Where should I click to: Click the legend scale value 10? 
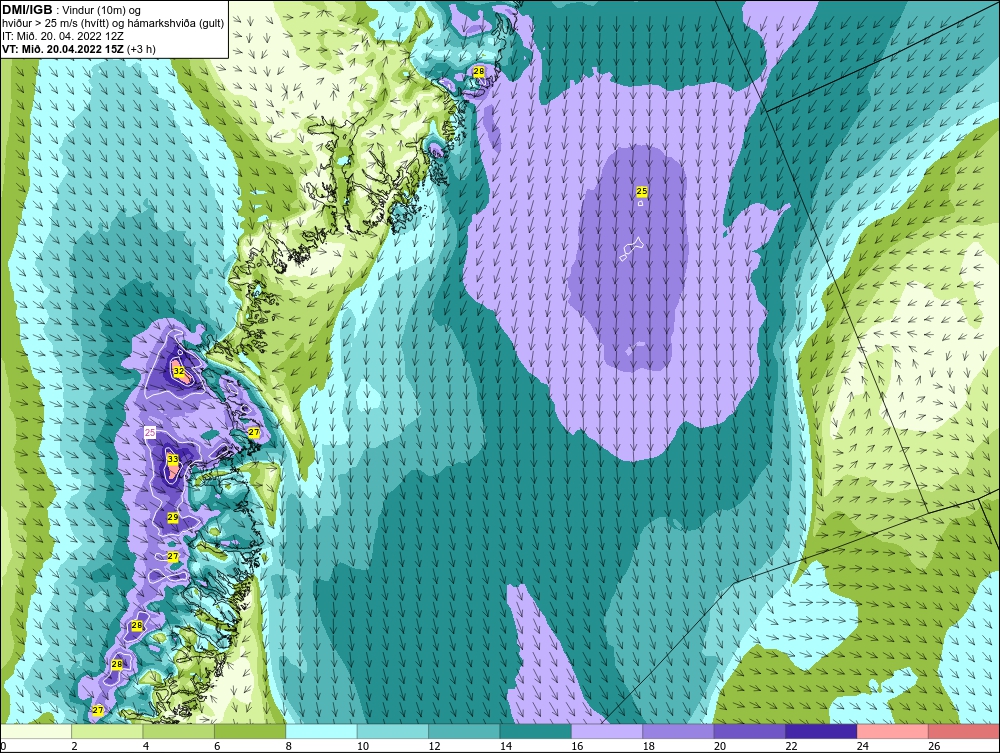coord(363,746)
